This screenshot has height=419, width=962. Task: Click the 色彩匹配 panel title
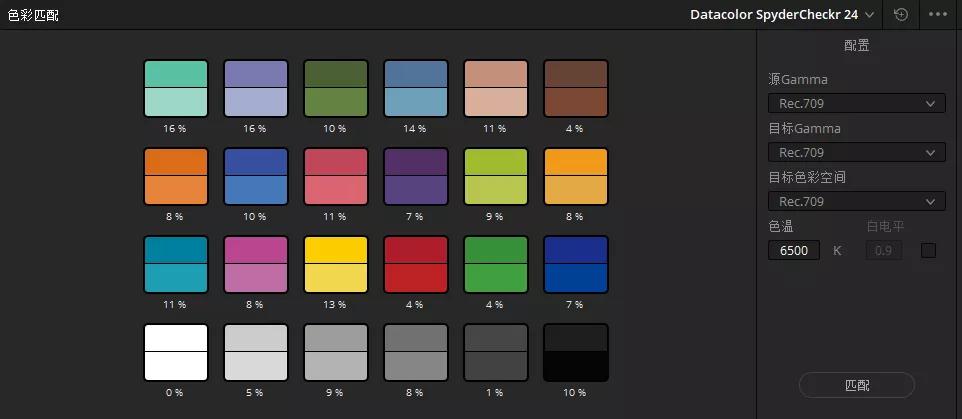click(x=33, y=15)
